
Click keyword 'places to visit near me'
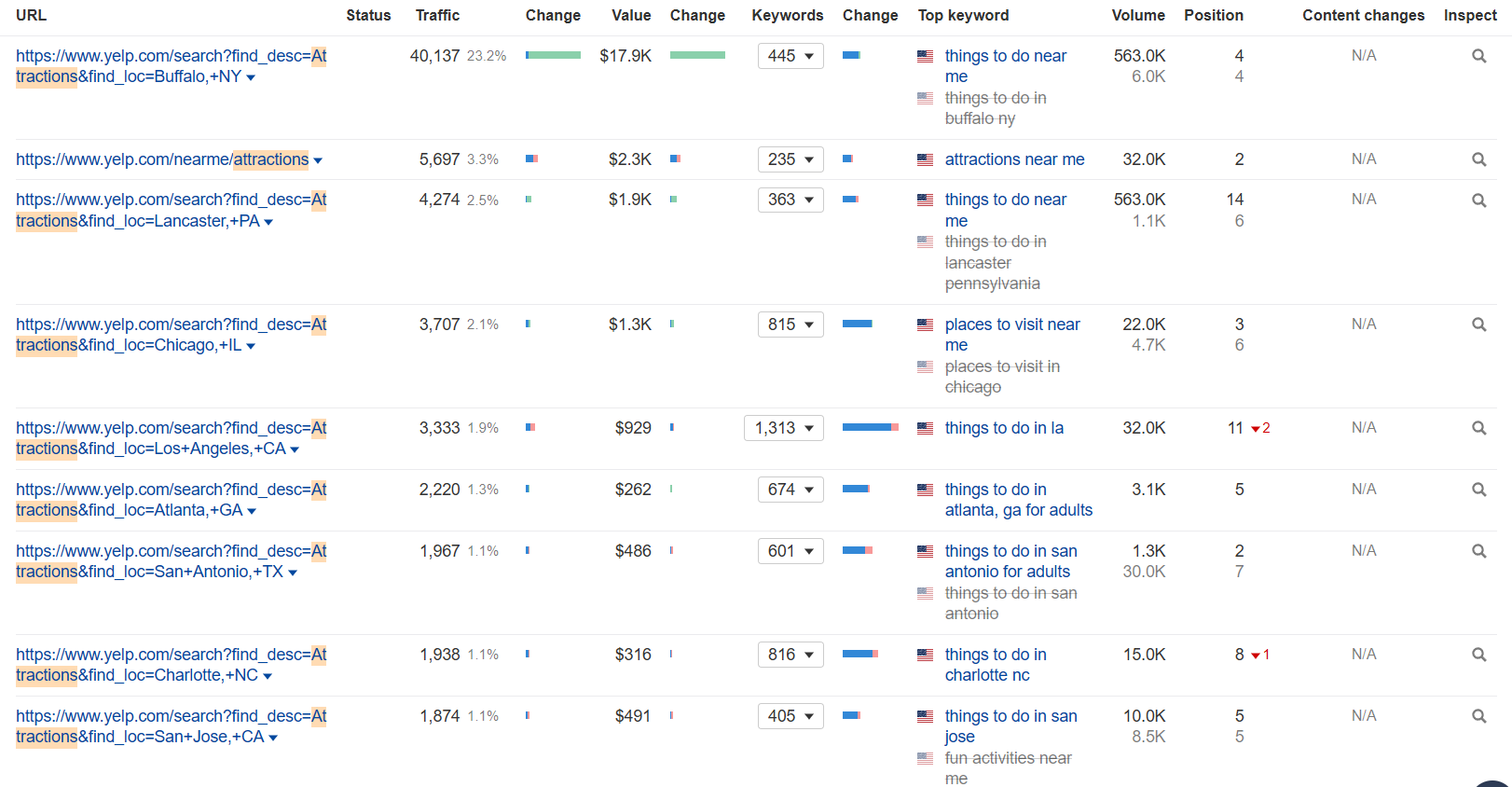1012,335
